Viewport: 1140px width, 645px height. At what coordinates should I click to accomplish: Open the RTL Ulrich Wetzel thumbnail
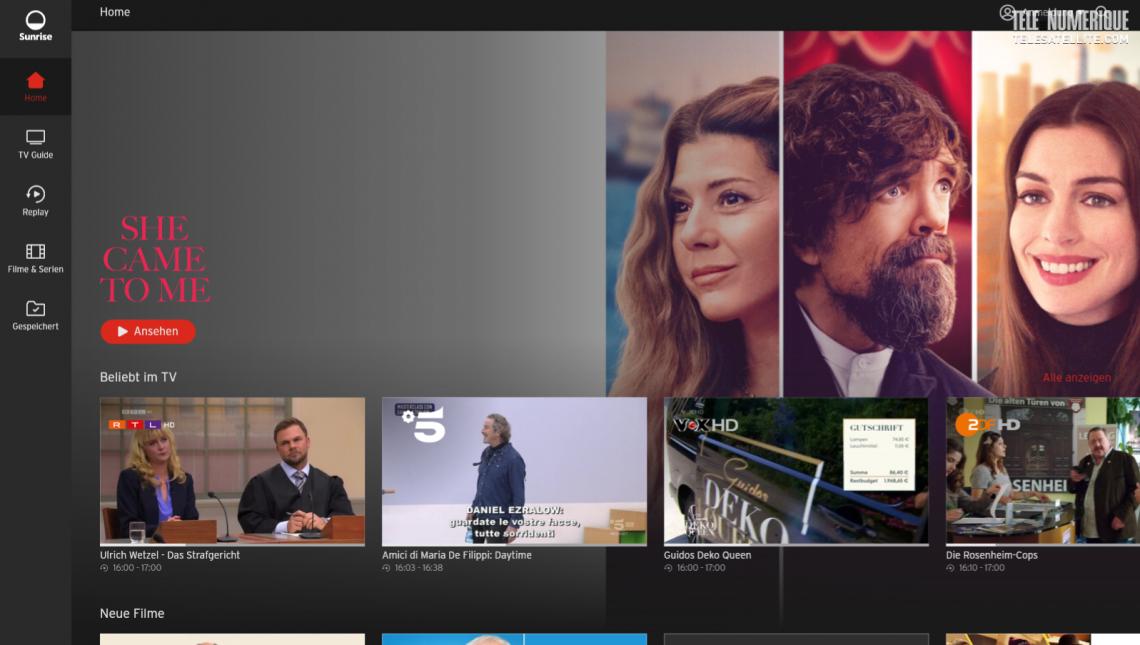232,471
